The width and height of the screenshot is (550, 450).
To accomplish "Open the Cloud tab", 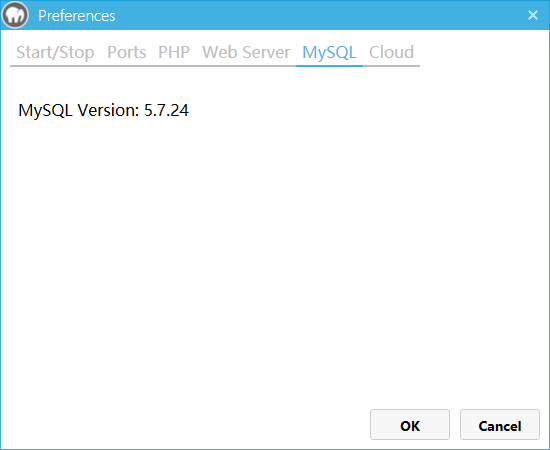I will pyautogui.click(x=391, y=52).
